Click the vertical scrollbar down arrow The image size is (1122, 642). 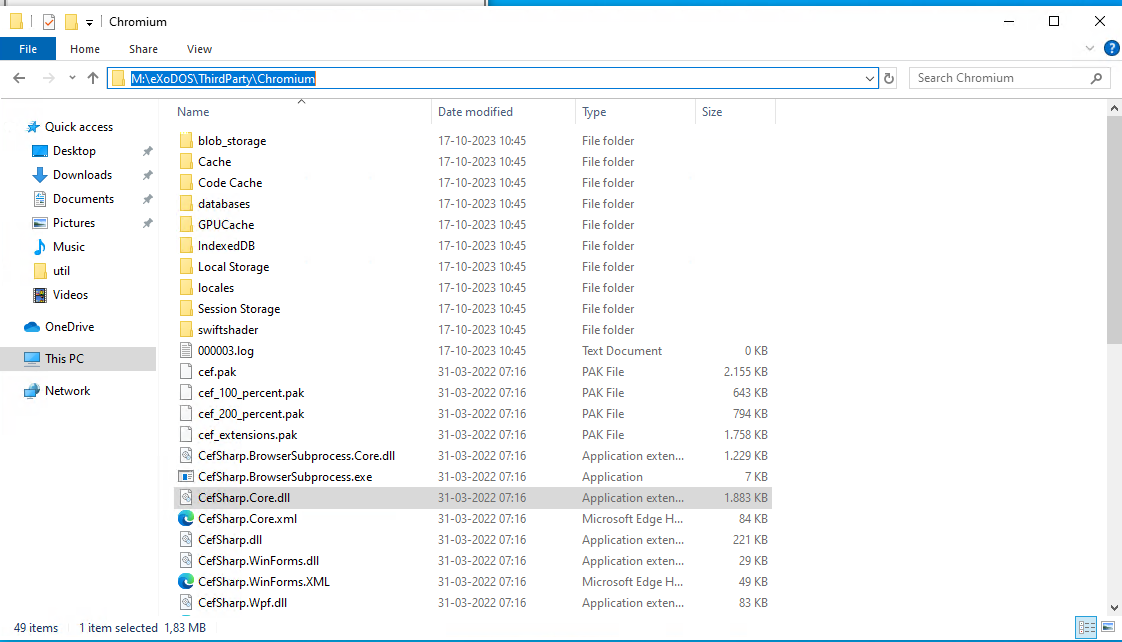pyautogui.click(x=1114, y=608)
